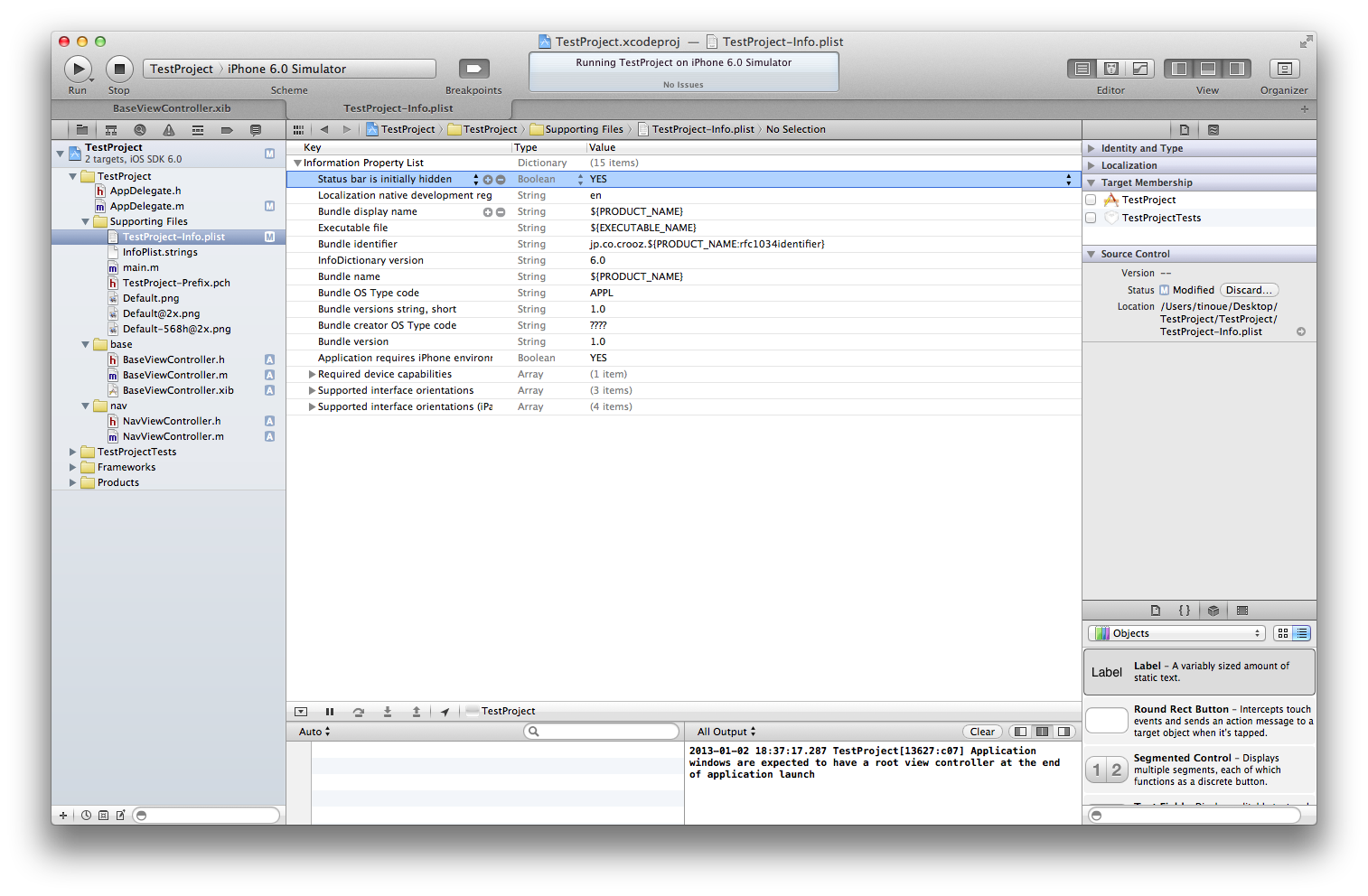Show the Media library
Viewport: 1368px width, 896px height.
pyautogui.click(x=1242, y=611)
